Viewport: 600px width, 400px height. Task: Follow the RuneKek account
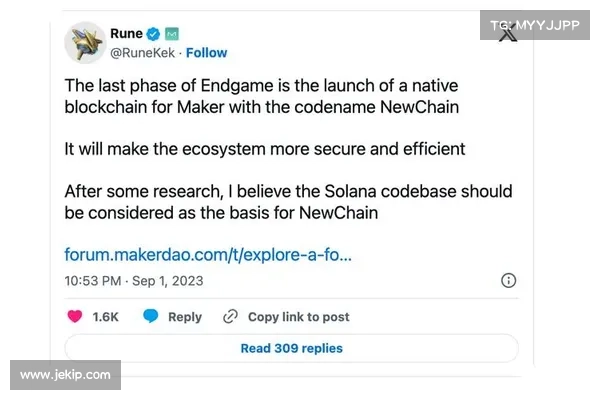[x=207, y=52]
